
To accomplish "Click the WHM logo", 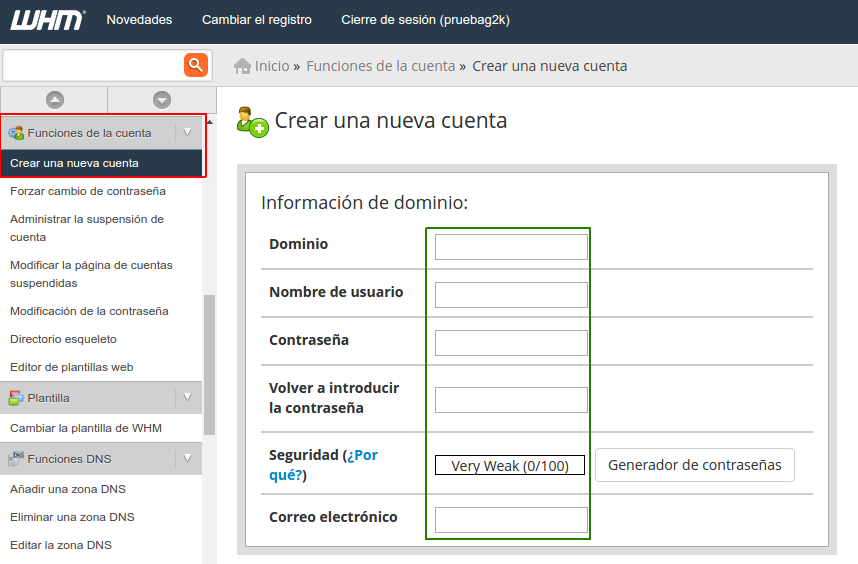I will pos(48,20).
